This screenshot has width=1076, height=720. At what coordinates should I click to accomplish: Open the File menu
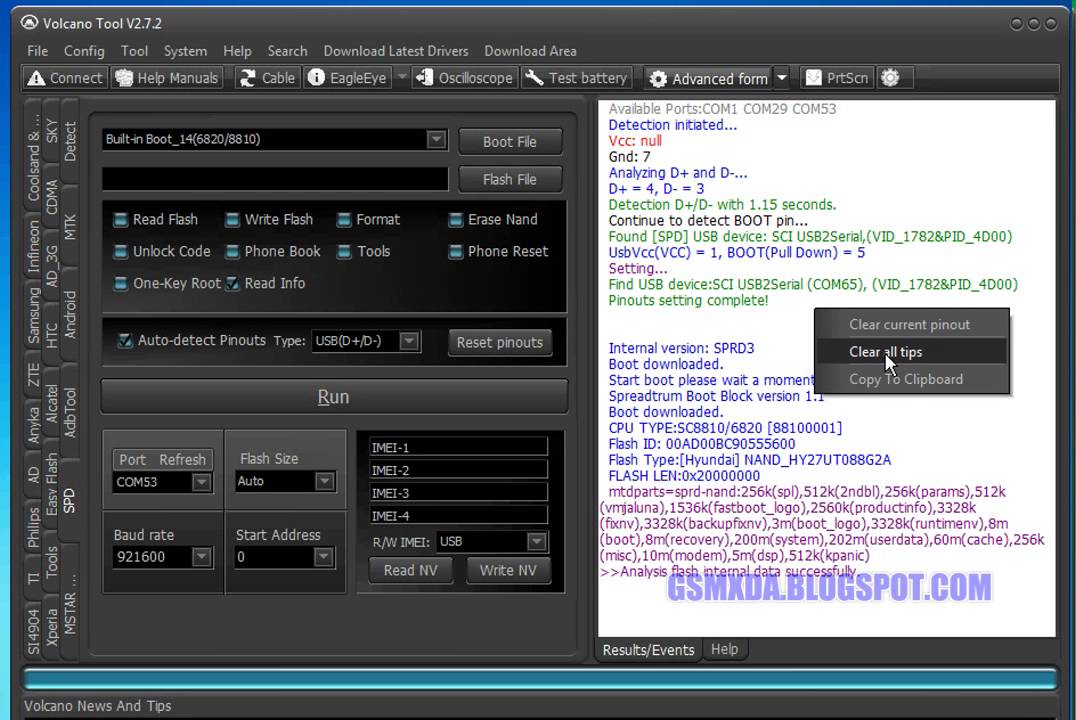point(38,51)
